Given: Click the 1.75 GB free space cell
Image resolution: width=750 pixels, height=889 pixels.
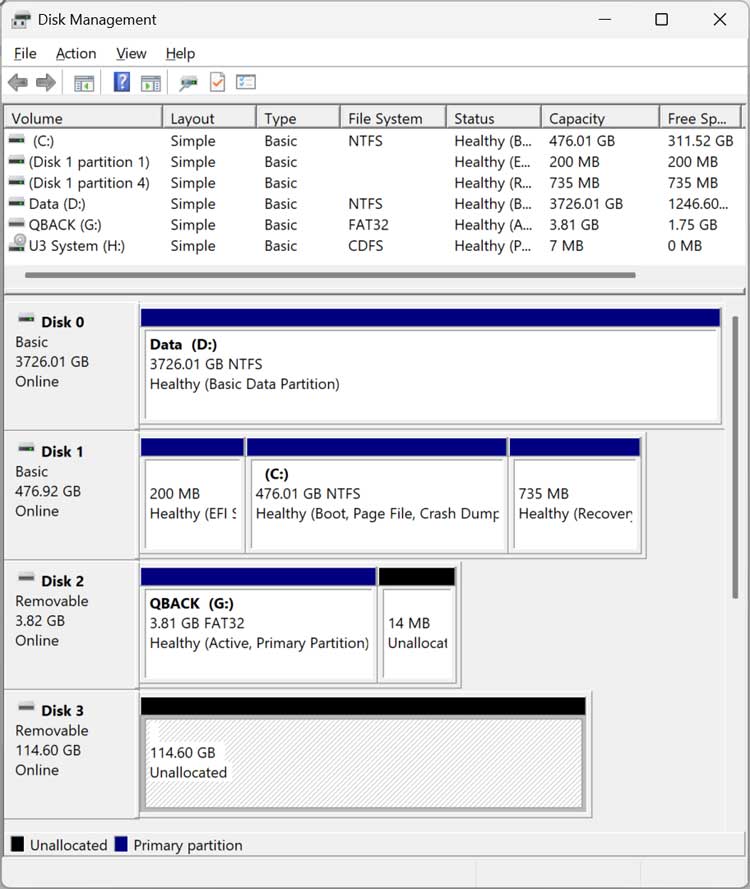Looking at the screenshot, I should (692, 225).
